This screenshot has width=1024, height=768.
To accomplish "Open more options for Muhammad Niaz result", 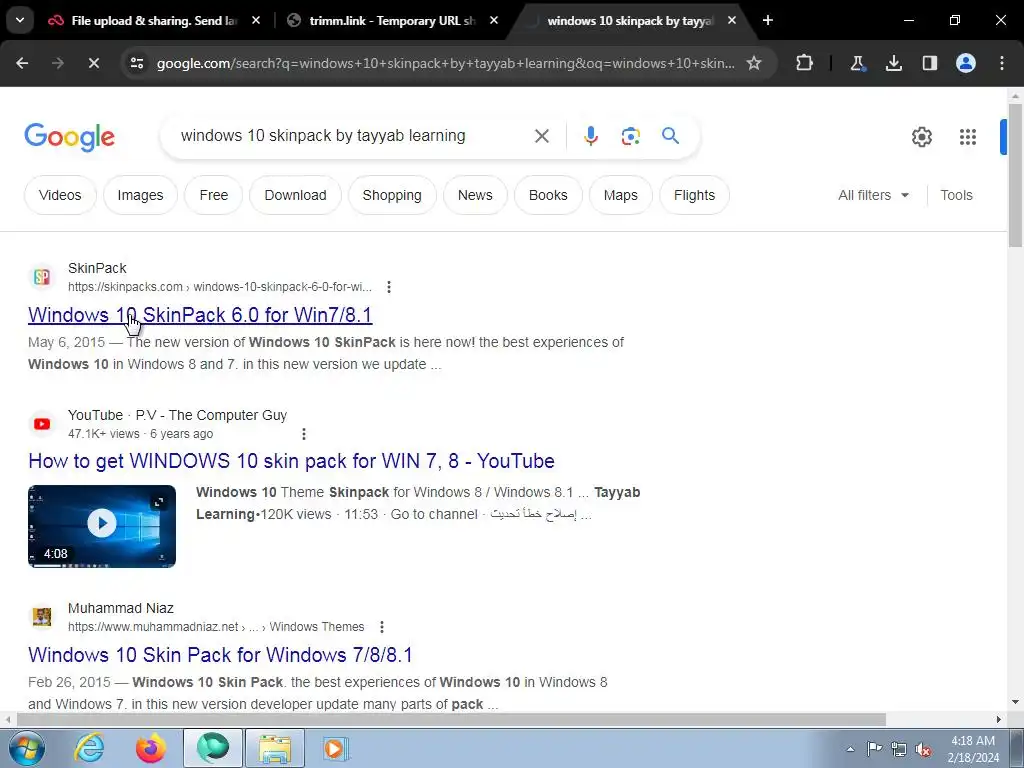I will (381, 627).
